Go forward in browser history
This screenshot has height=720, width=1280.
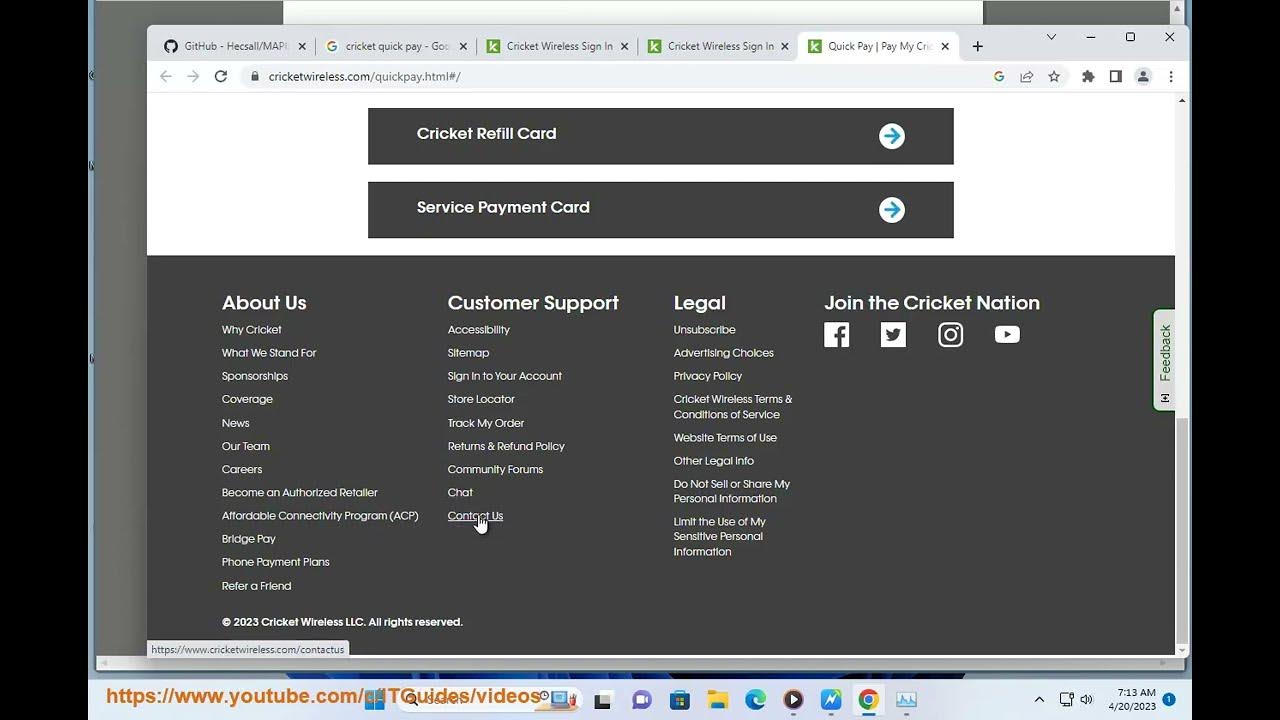pos(193,76)
